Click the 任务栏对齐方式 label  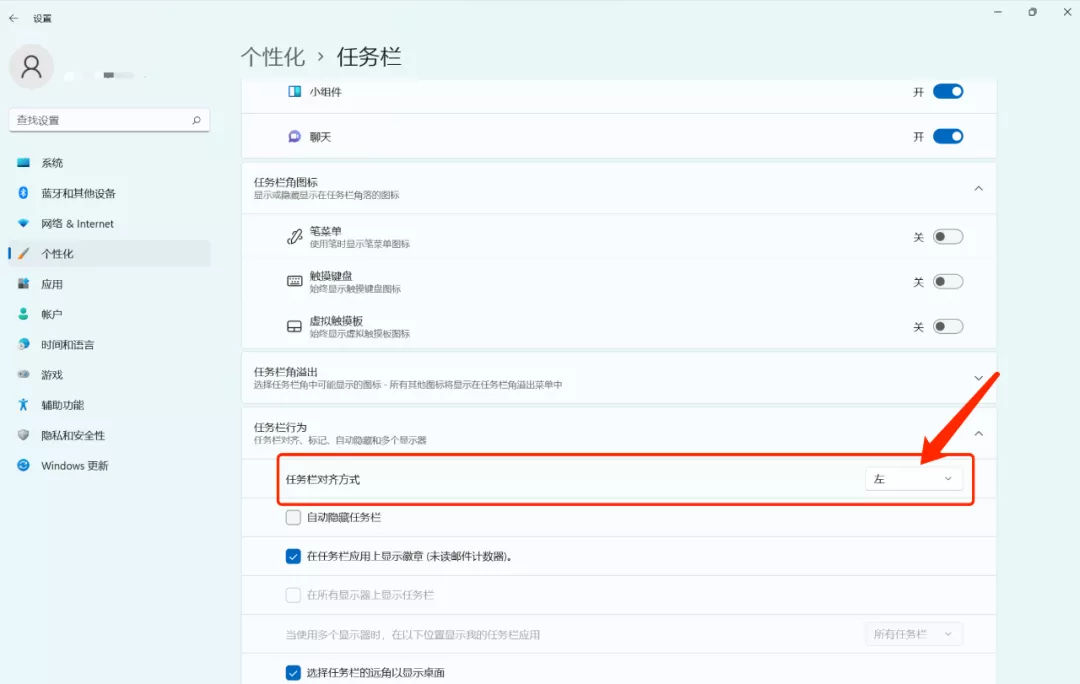coord(322,479)
